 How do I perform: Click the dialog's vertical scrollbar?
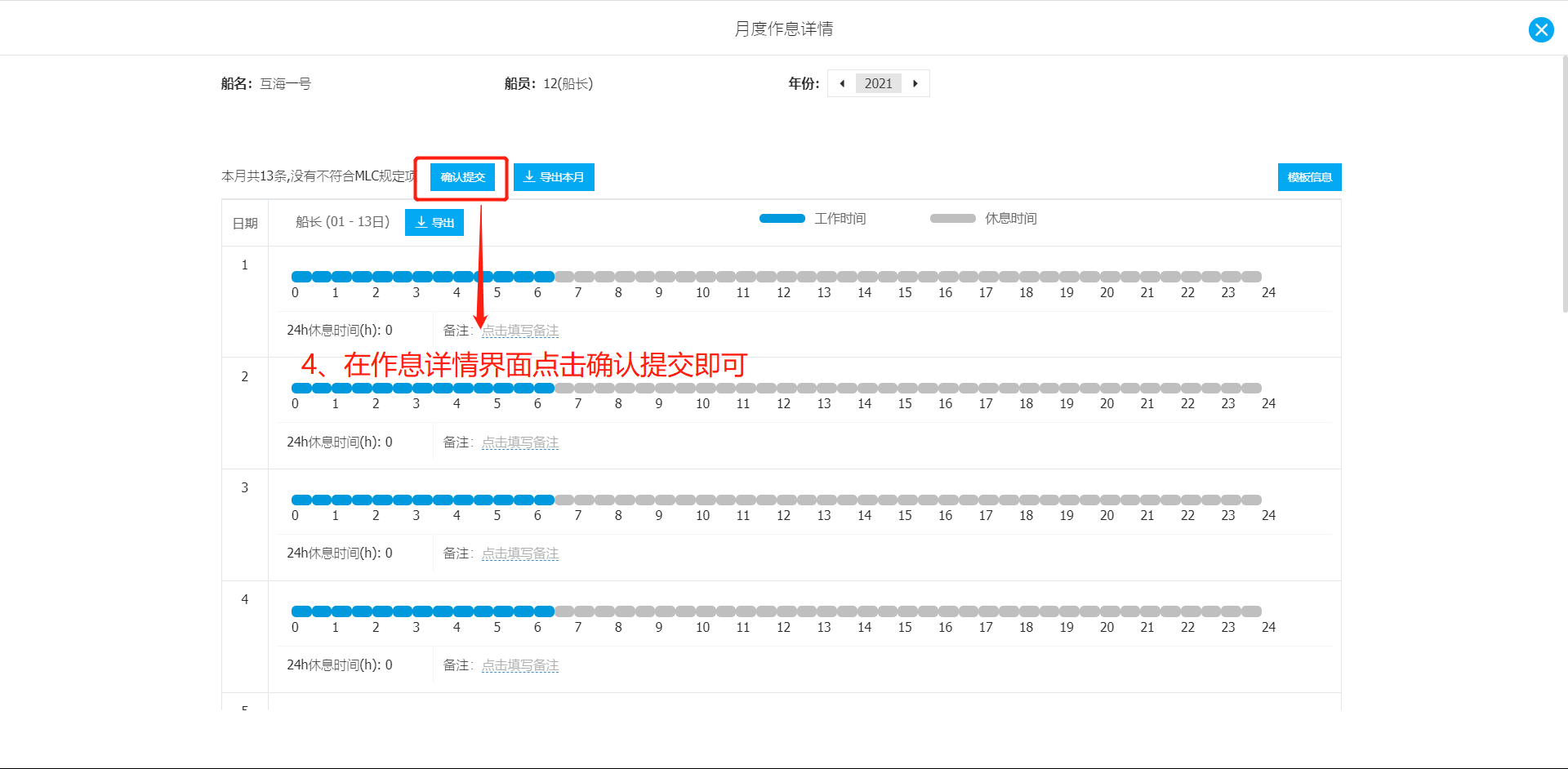tap(1564, 184)
